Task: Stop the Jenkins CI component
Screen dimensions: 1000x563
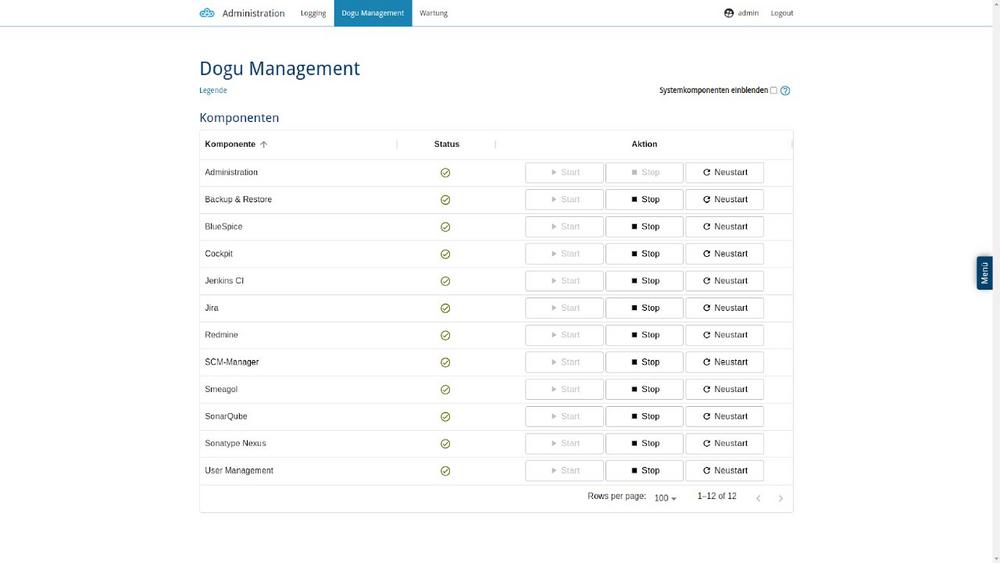Action: pyautogui.click(x=644, y=281)
